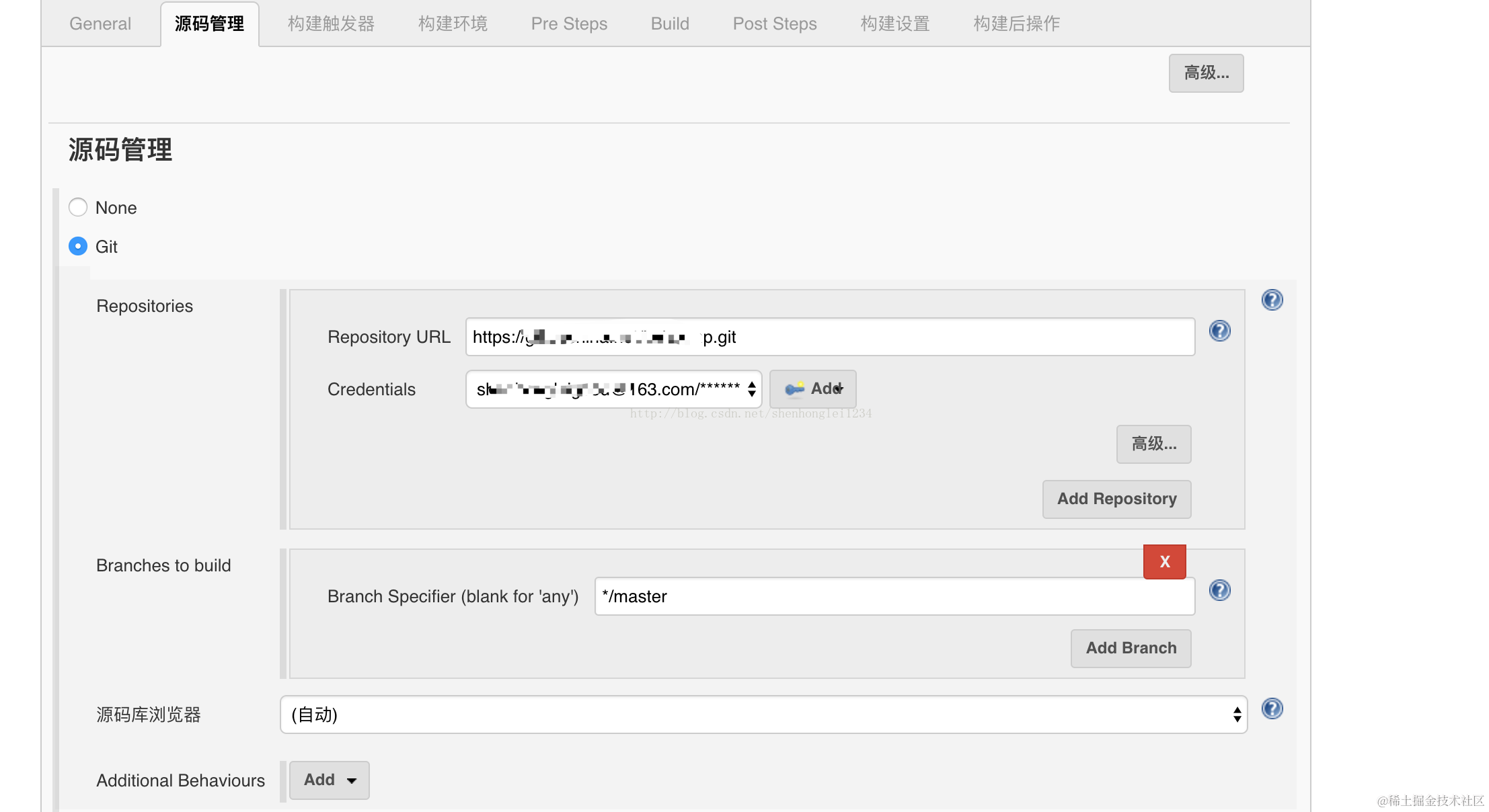Open the Credentials dropdown selector
Viewport: 1489px width, 812px height.
pos(613,389)
